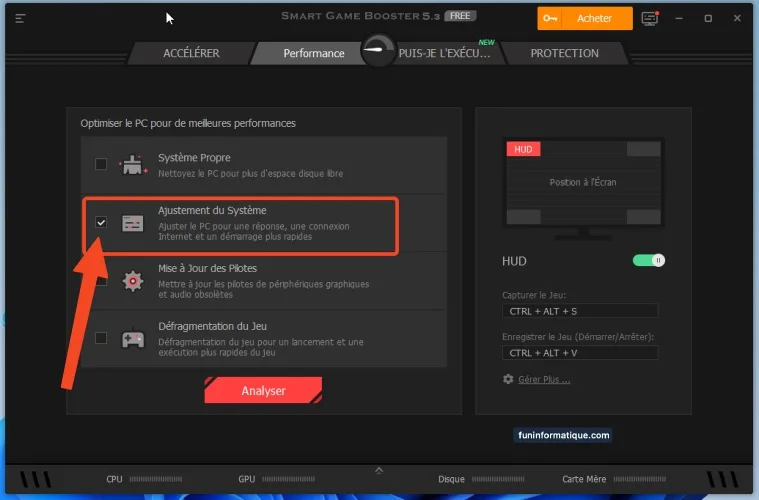Click the Ajustement du Système icon
Viewport: 759px width, 500px height.
pos(133,223)
